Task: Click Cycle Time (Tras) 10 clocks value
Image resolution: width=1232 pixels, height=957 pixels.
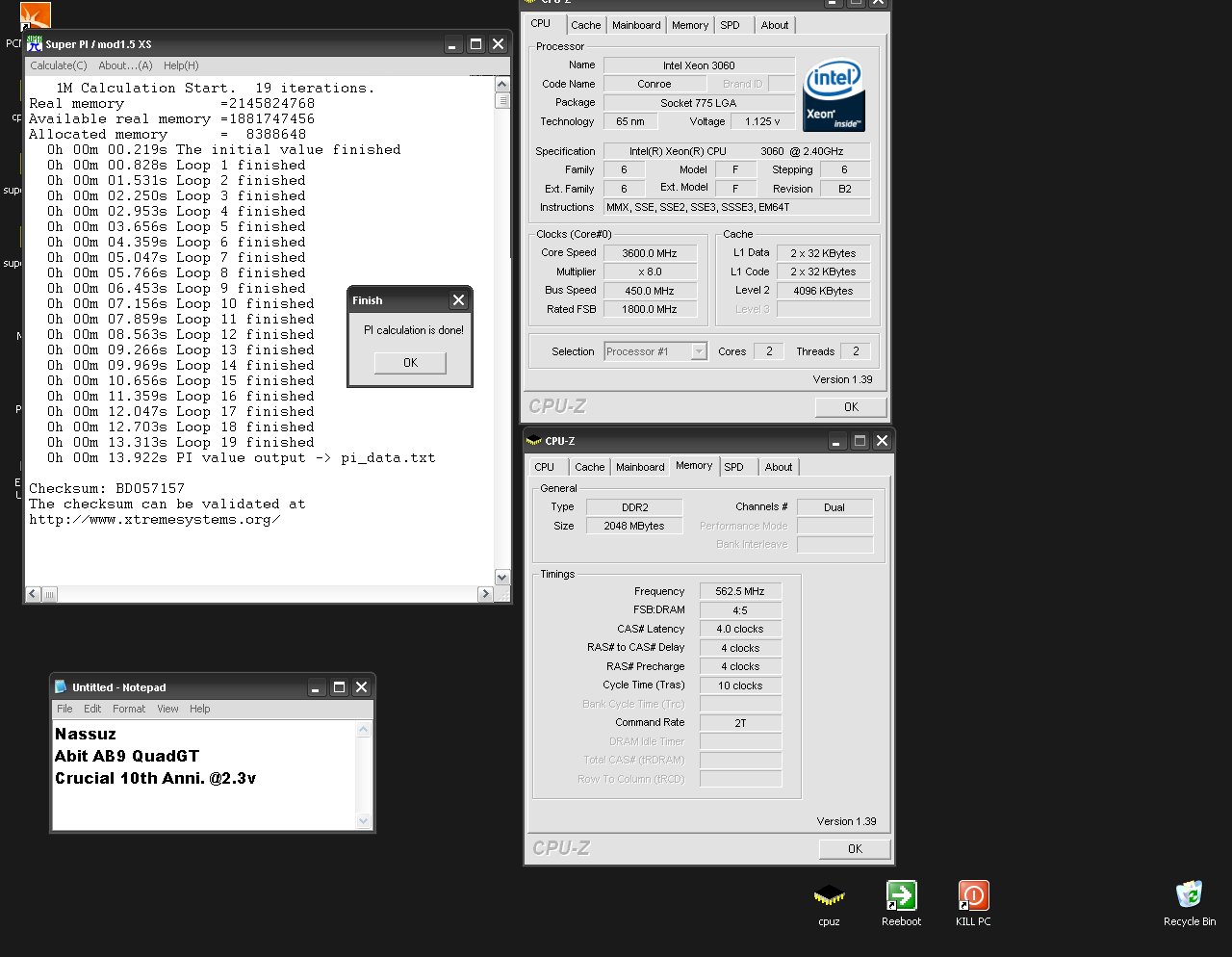Action: click(x=740, y=685)
